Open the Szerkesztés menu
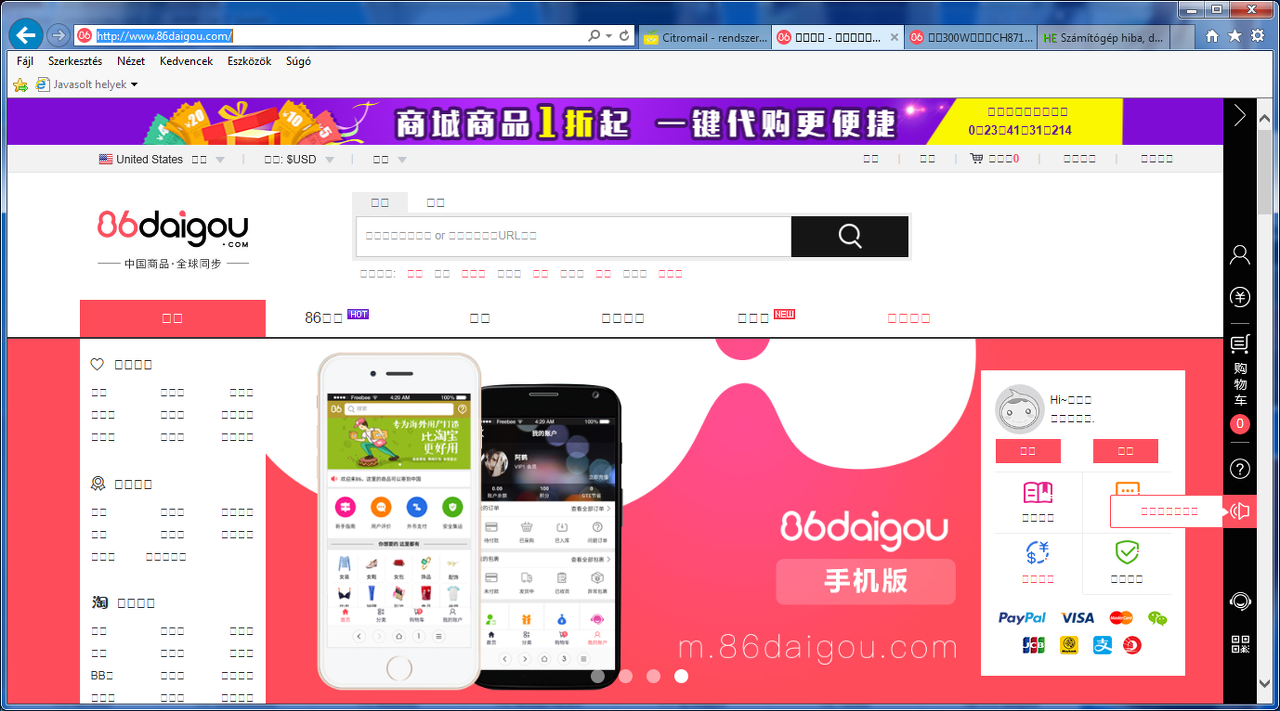This screenshot has width=1280, height=711. (75, 61)
